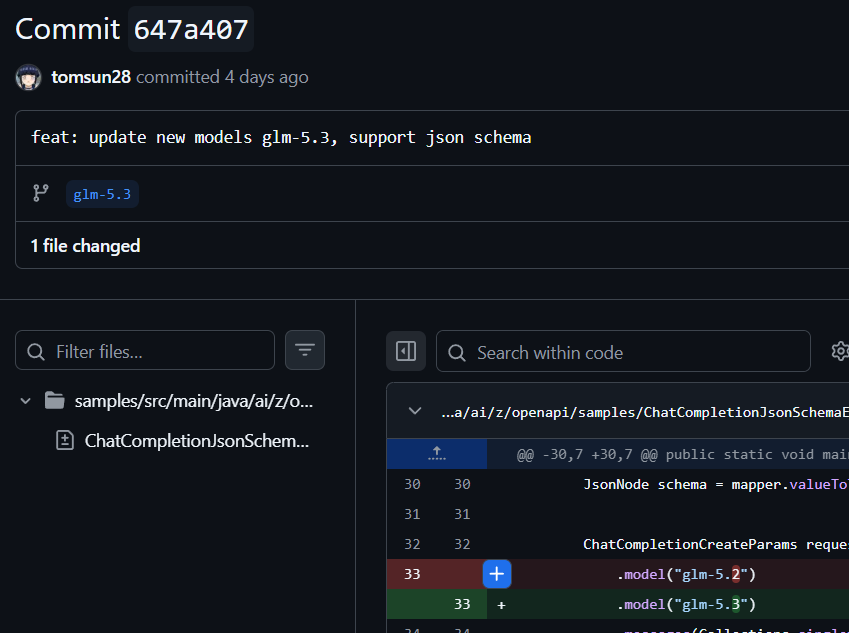Click the JsonNode schema code line 30
The height and width of the screenshot is (633, 849).
point(715,484)
